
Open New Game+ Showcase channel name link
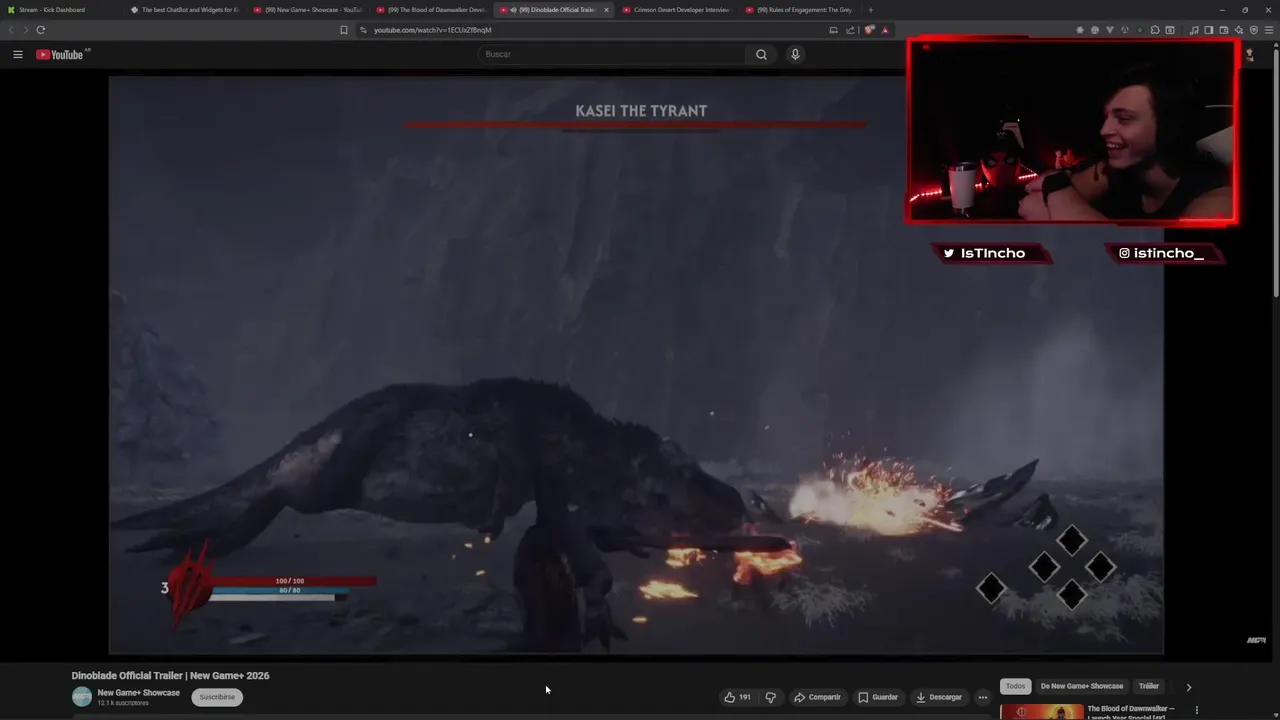(x=139, y=693)
